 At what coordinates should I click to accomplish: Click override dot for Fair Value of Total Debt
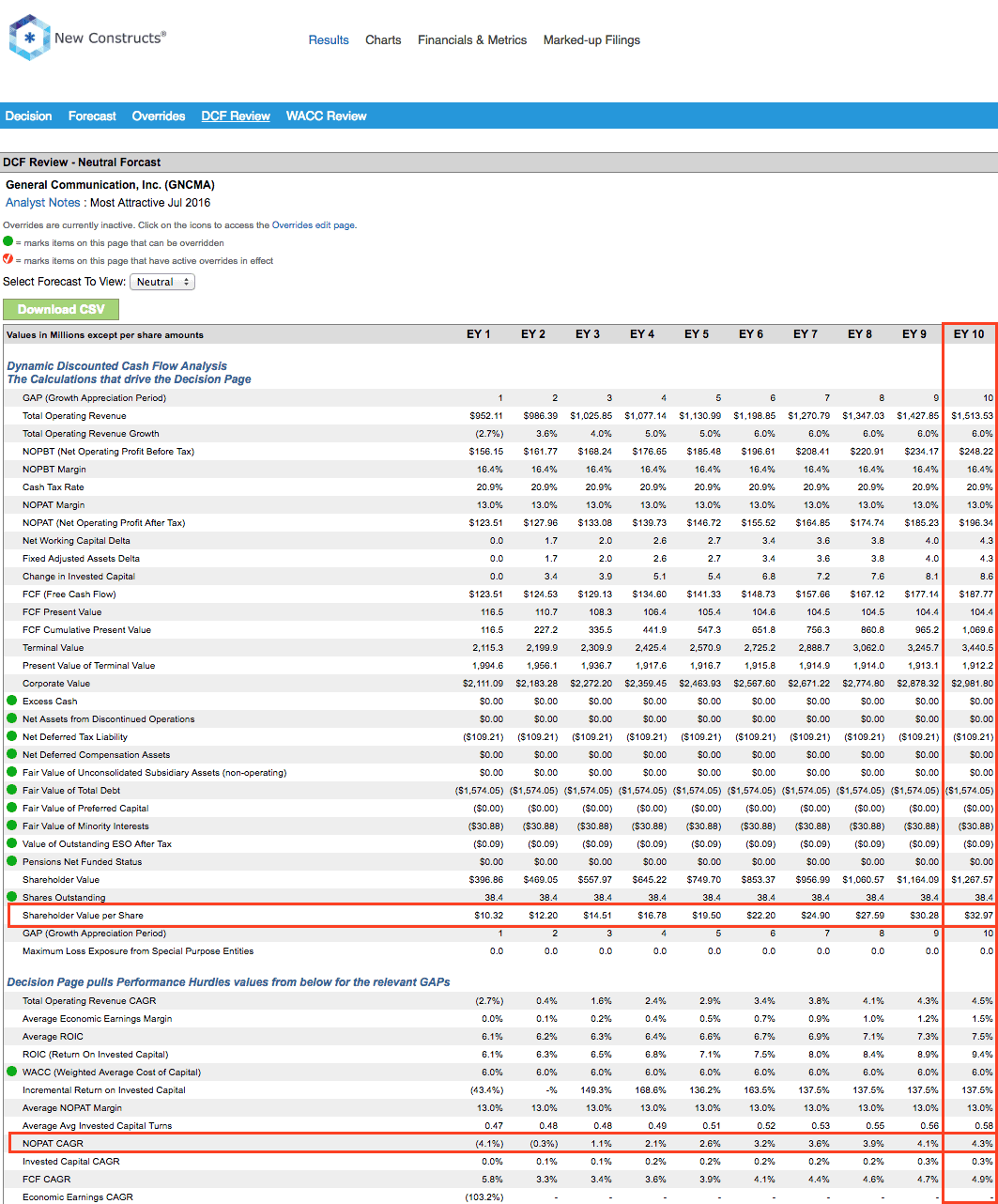click(x=11, y=790)
